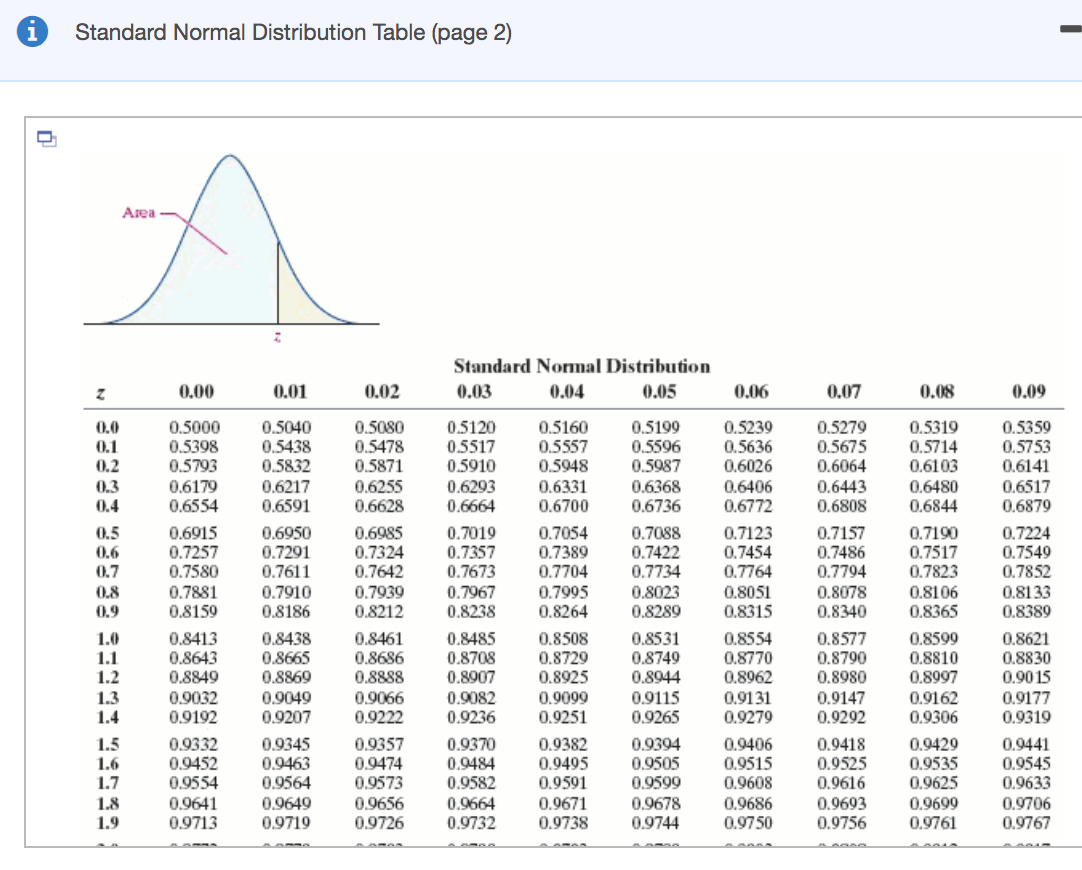Image resolution: width=1082 pixels, height=870 pixels.
Task: Click the blue info icon
Action: point(32,32)
